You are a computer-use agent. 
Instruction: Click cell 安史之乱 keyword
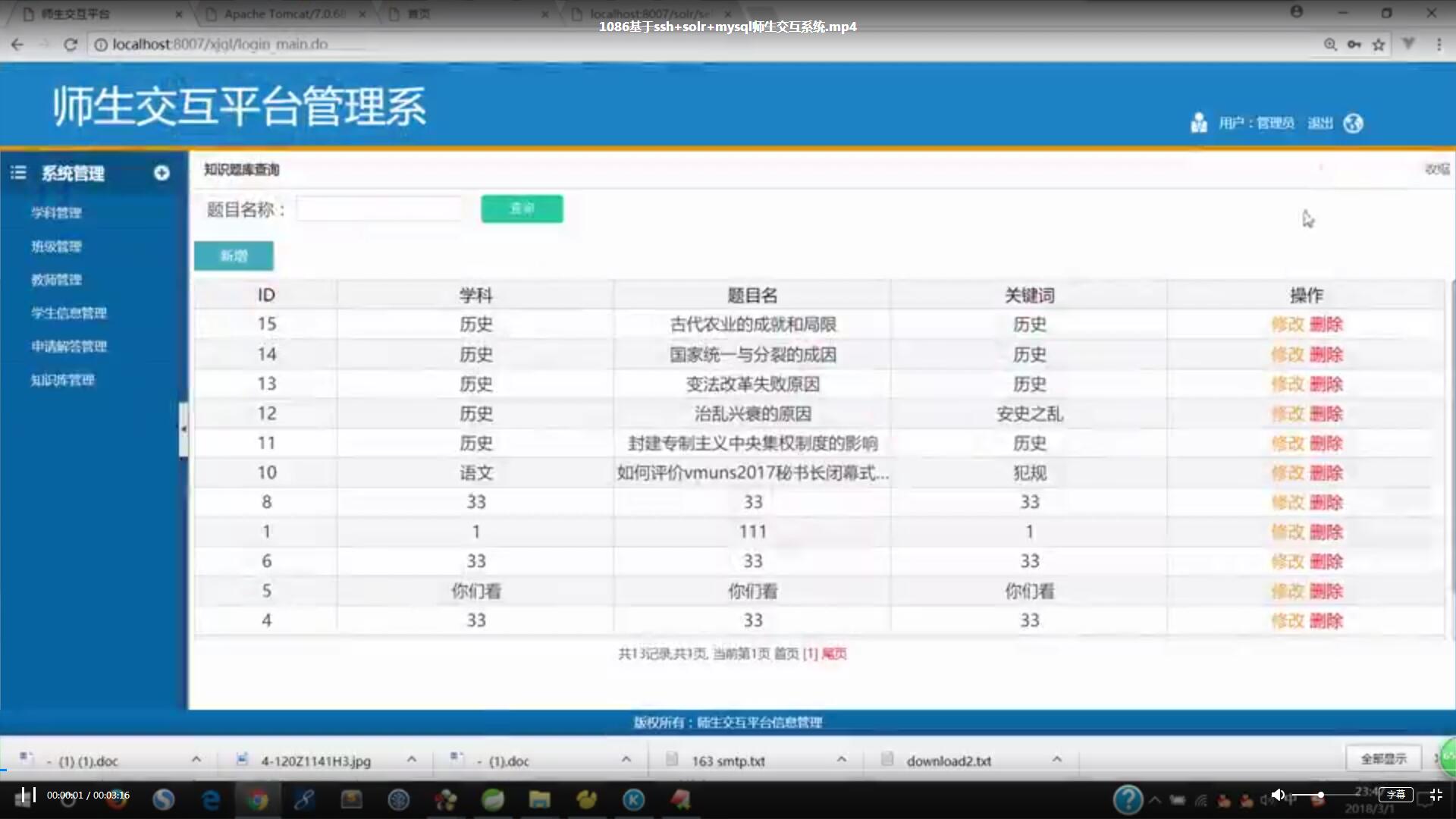pyautogui.click(x=1029, y=414)
